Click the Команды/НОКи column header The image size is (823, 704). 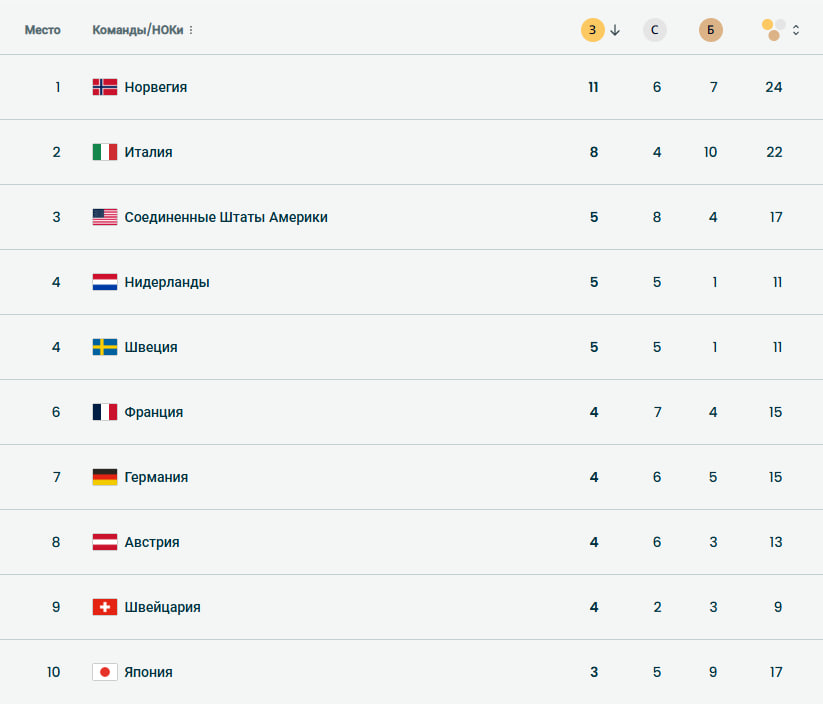[x=138, y=30]
